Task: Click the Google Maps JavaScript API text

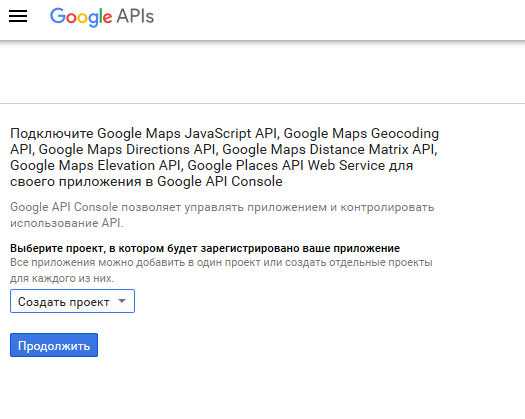Action: tap(187, 133)
